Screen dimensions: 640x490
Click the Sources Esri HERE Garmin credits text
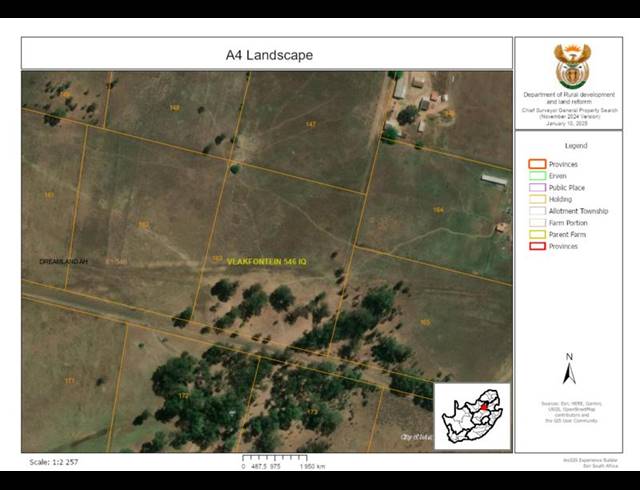(x=571, y=412)
